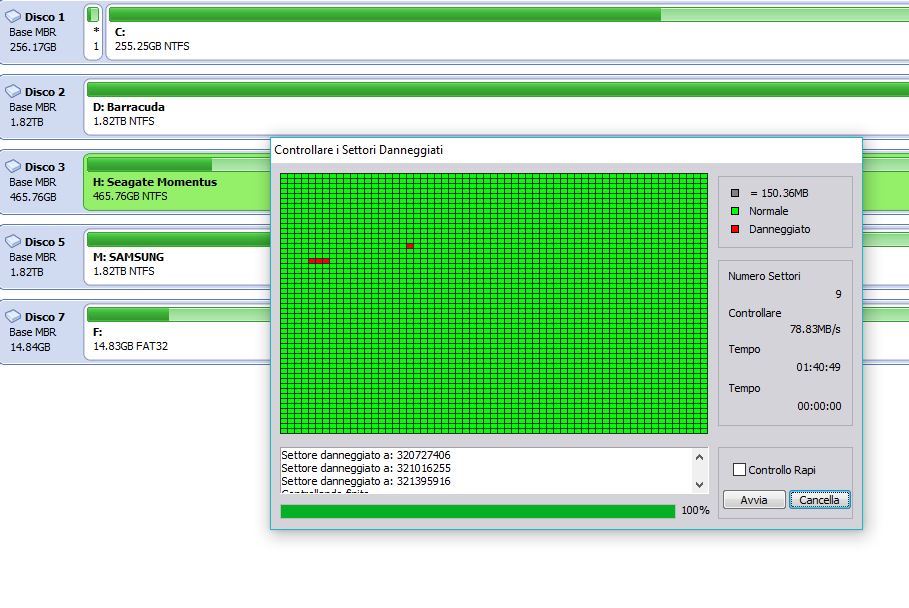
Task: Select the F: 14.83GB FAT32 partition
Action: click(x=177, y=332)
